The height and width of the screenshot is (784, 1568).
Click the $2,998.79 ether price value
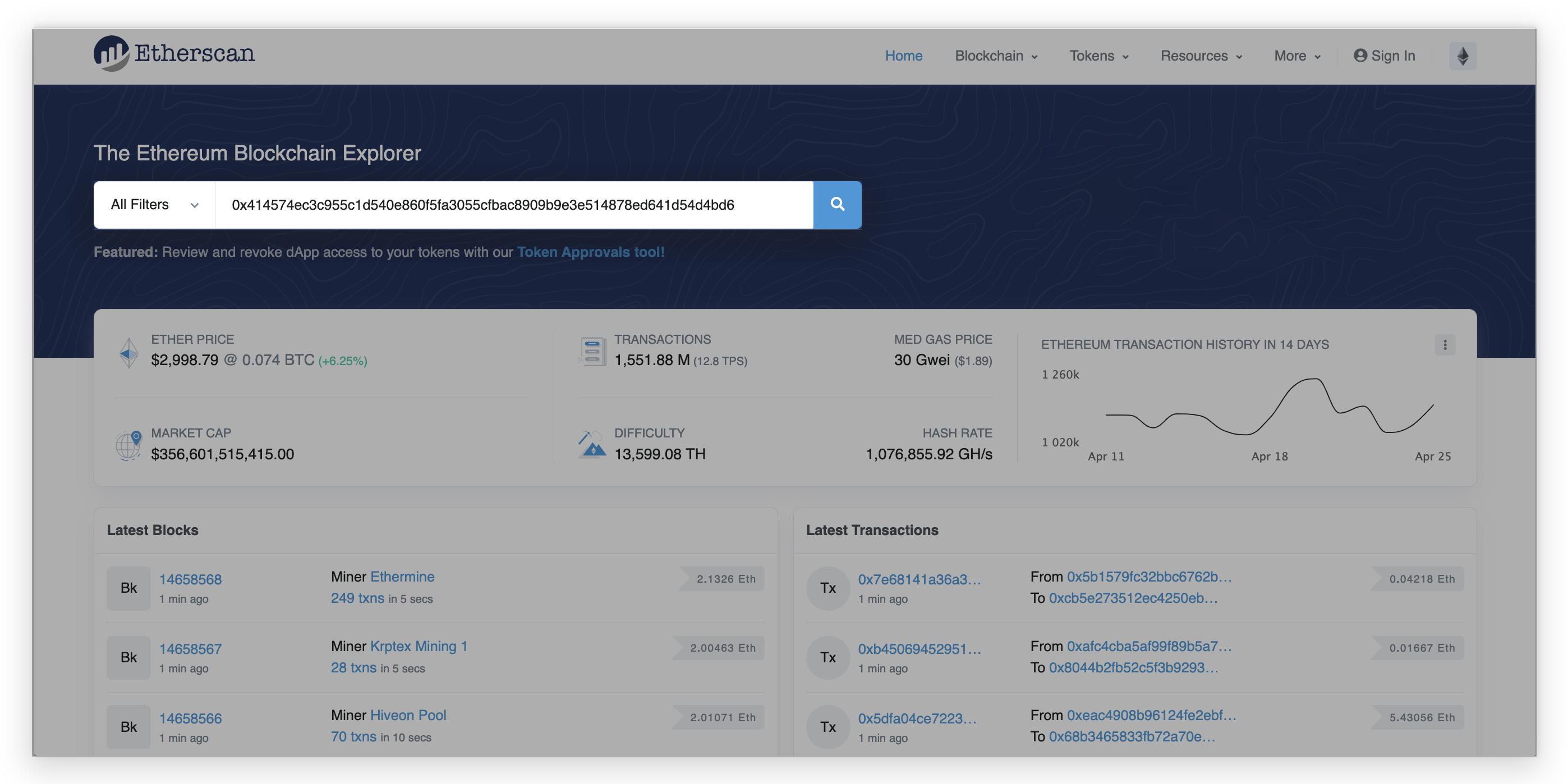coord(185,359)
